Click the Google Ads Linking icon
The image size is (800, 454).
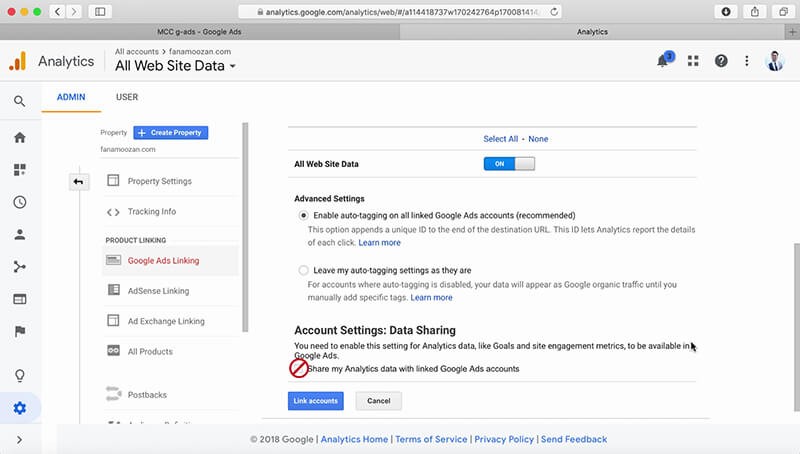(113, 260)
